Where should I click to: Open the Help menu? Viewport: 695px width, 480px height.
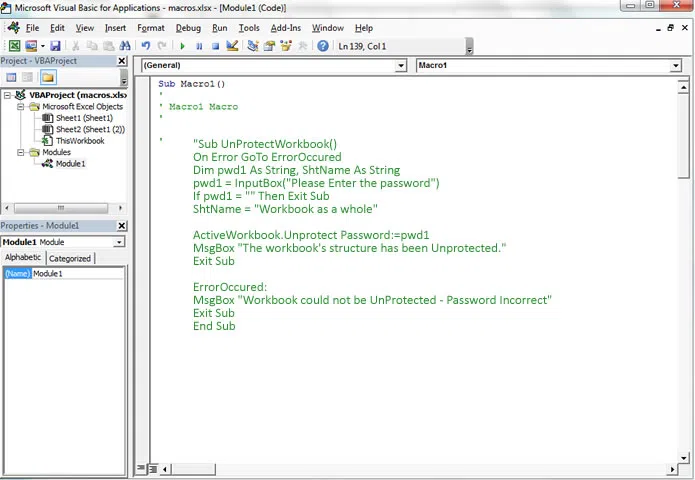[x=364, y=28]
